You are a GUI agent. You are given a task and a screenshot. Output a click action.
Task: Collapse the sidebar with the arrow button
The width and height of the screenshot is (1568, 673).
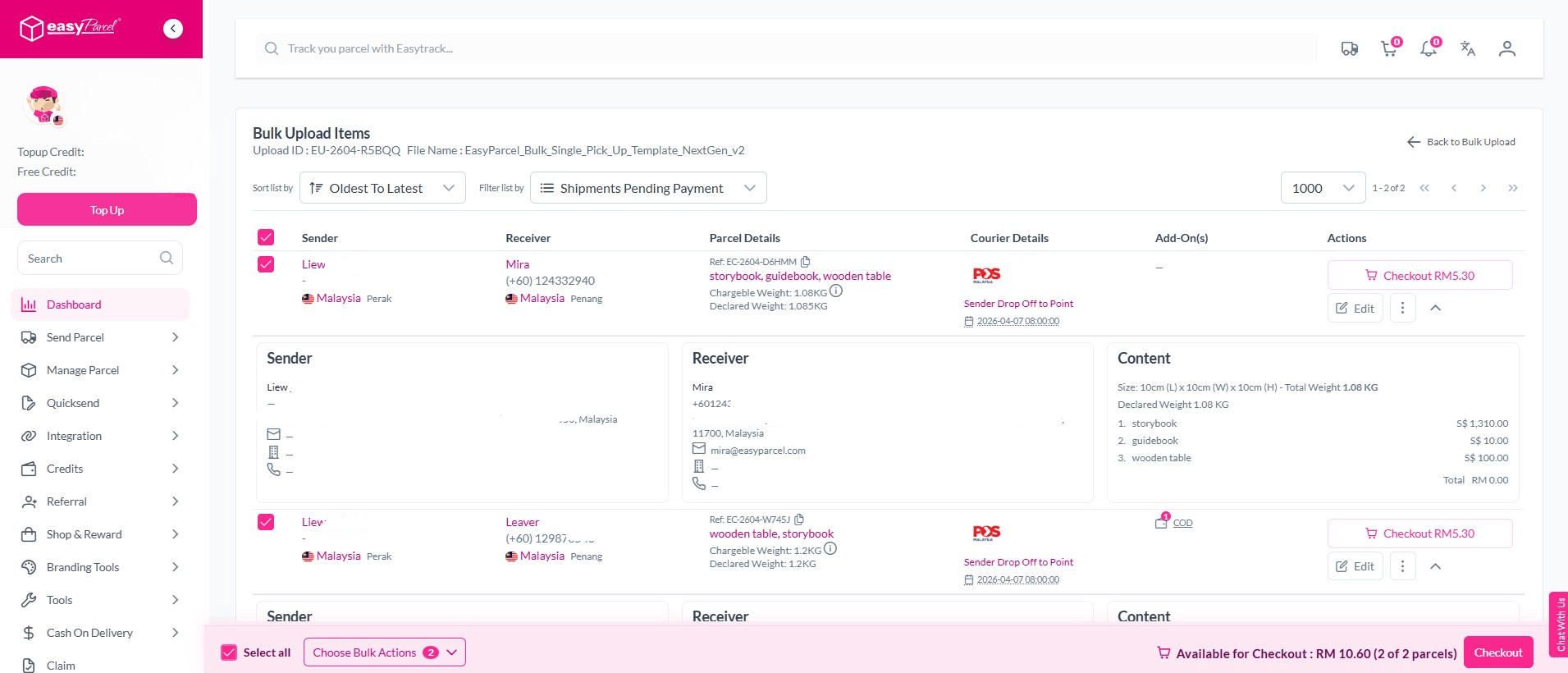[173, 29]
